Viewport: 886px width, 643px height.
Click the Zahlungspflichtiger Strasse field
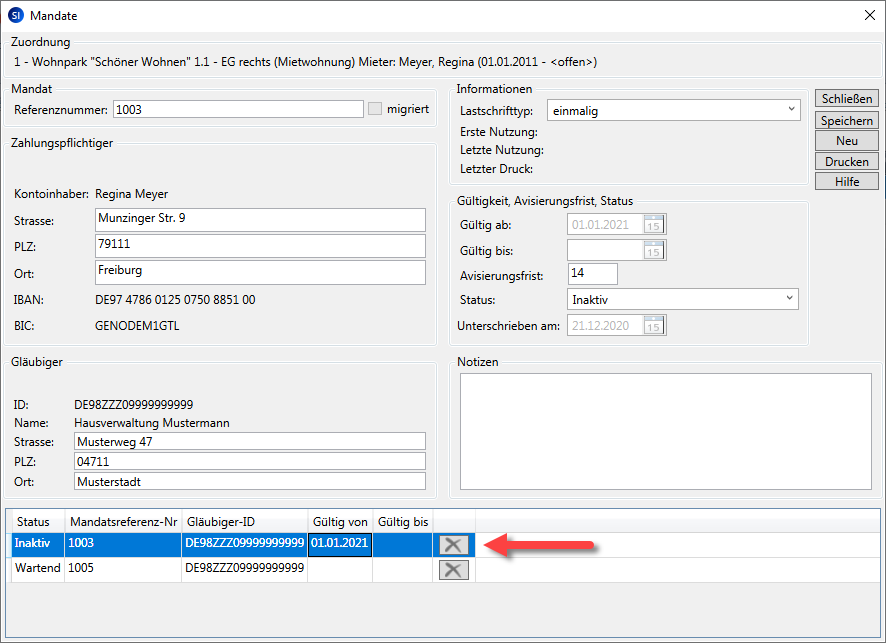pos(260,219)
